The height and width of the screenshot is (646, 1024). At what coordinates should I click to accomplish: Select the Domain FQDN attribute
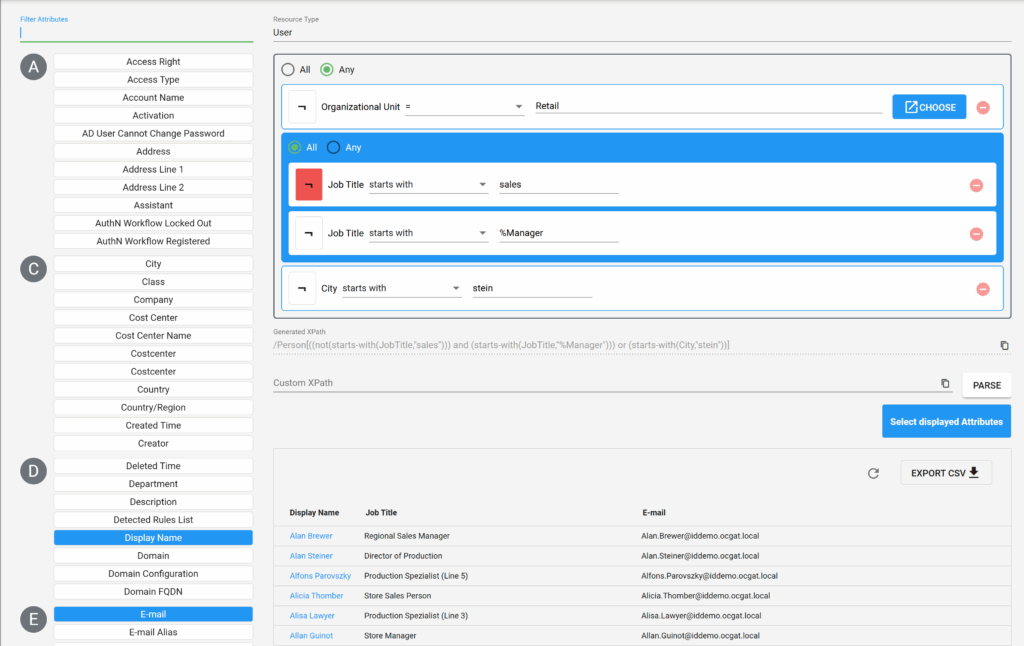point(153,592)
